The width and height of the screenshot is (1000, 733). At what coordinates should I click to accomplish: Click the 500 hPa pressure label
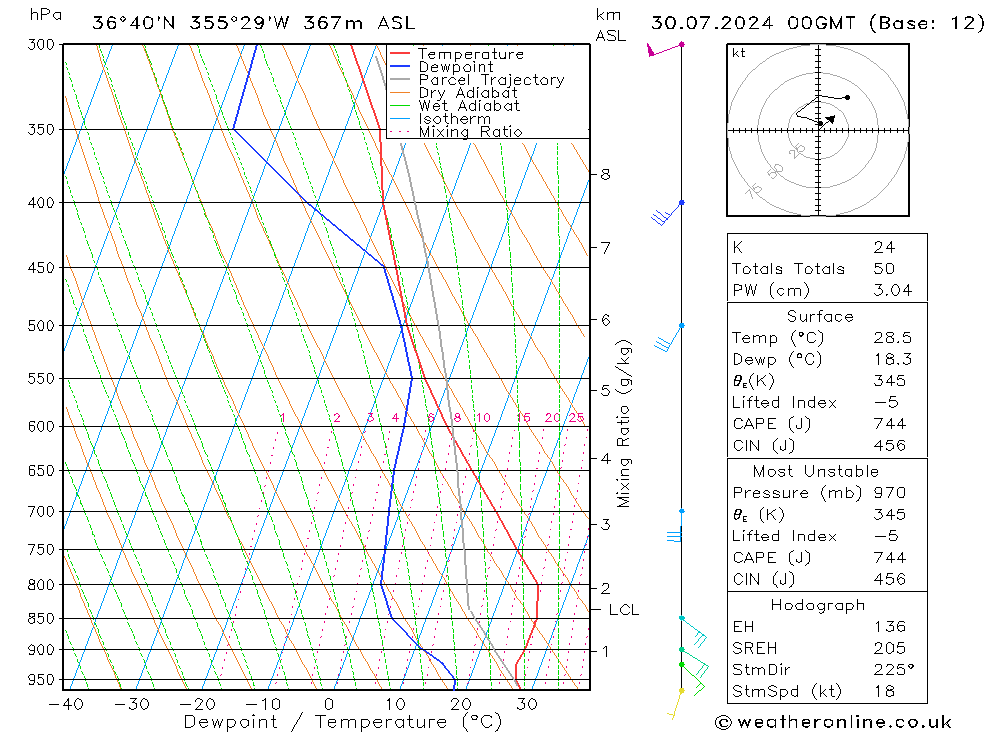pos(41,326)
